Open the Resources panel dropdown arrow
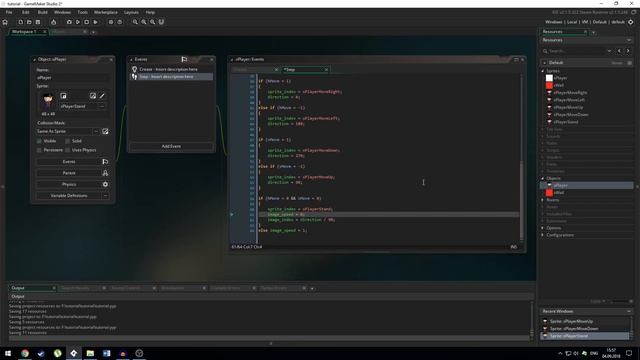The width and height of the screenshot is (640, 360). pos(629,40)
